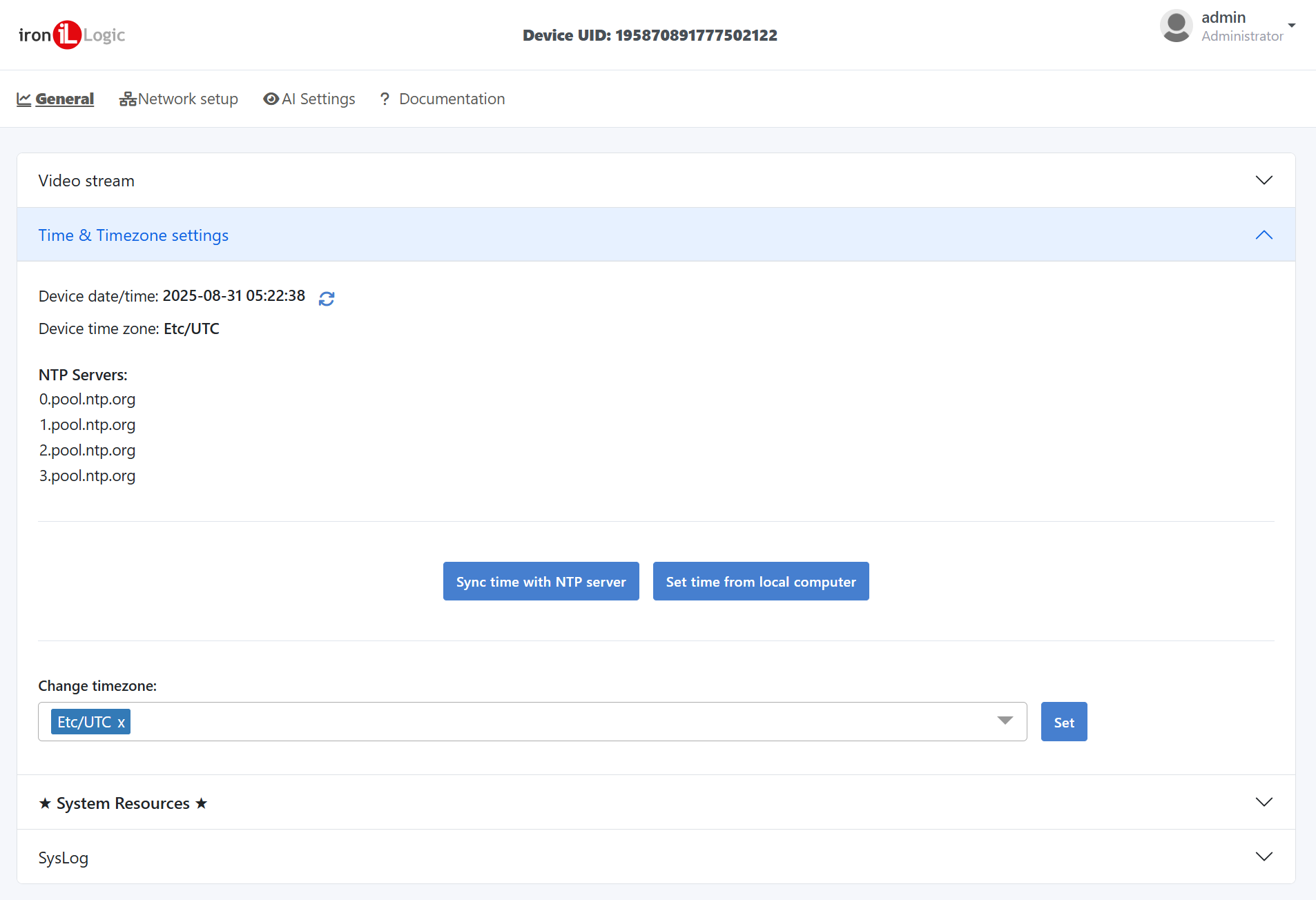Expand the System Resources section
The image size is (1316, 900).
click(1264, 802)
